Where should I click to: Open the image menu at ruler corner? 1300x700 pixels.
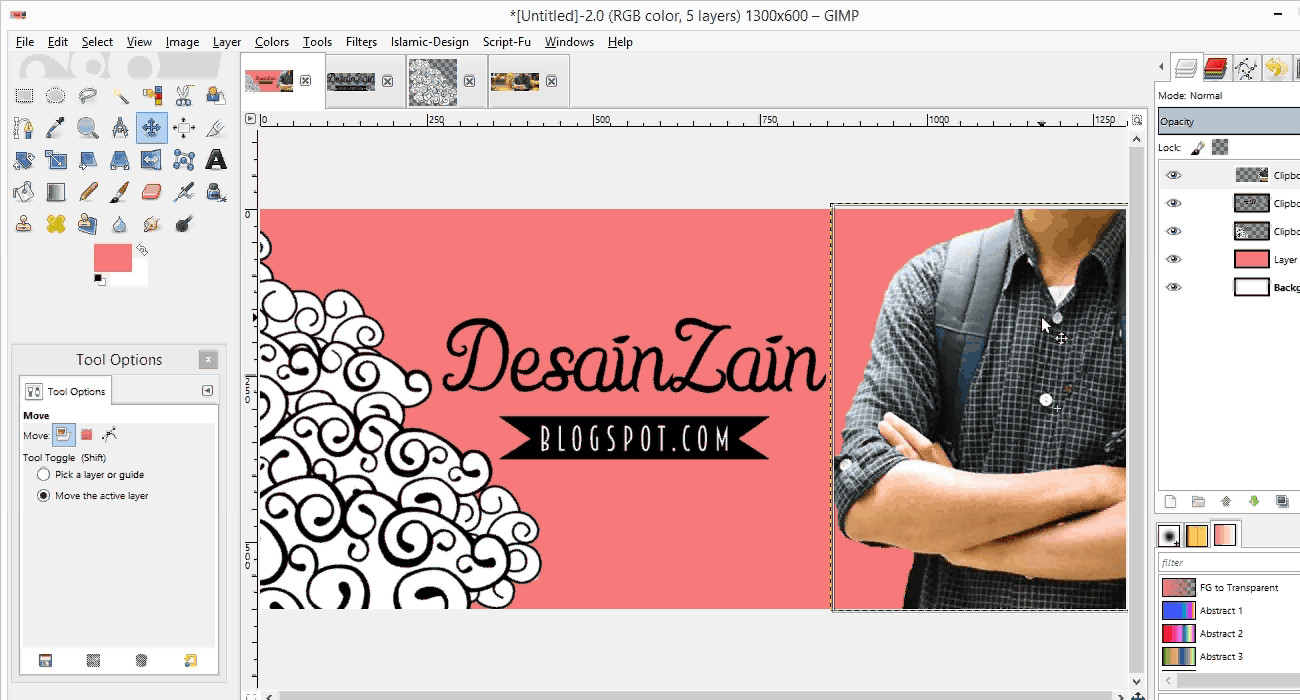click(x=250, y=119)
